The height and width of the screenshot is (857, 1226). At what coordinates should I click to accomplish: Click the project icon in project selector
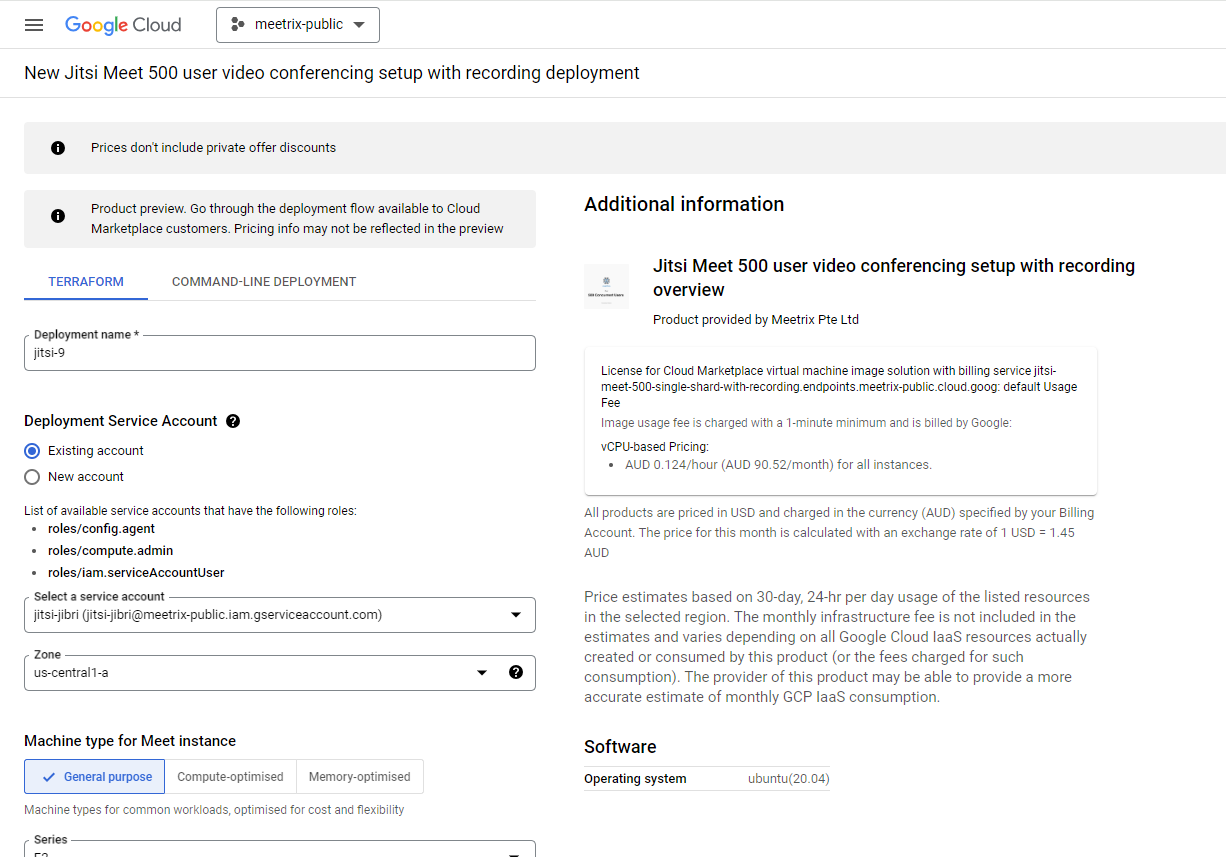(x=237, y=25)
